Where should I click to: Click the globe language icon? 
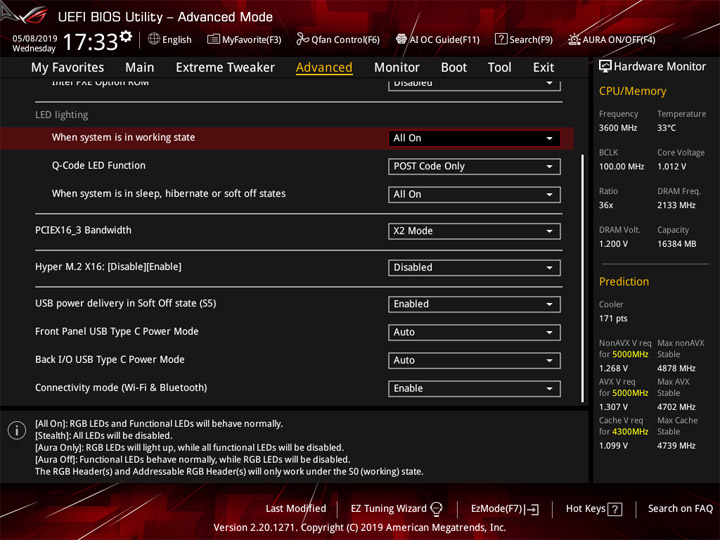154,39
